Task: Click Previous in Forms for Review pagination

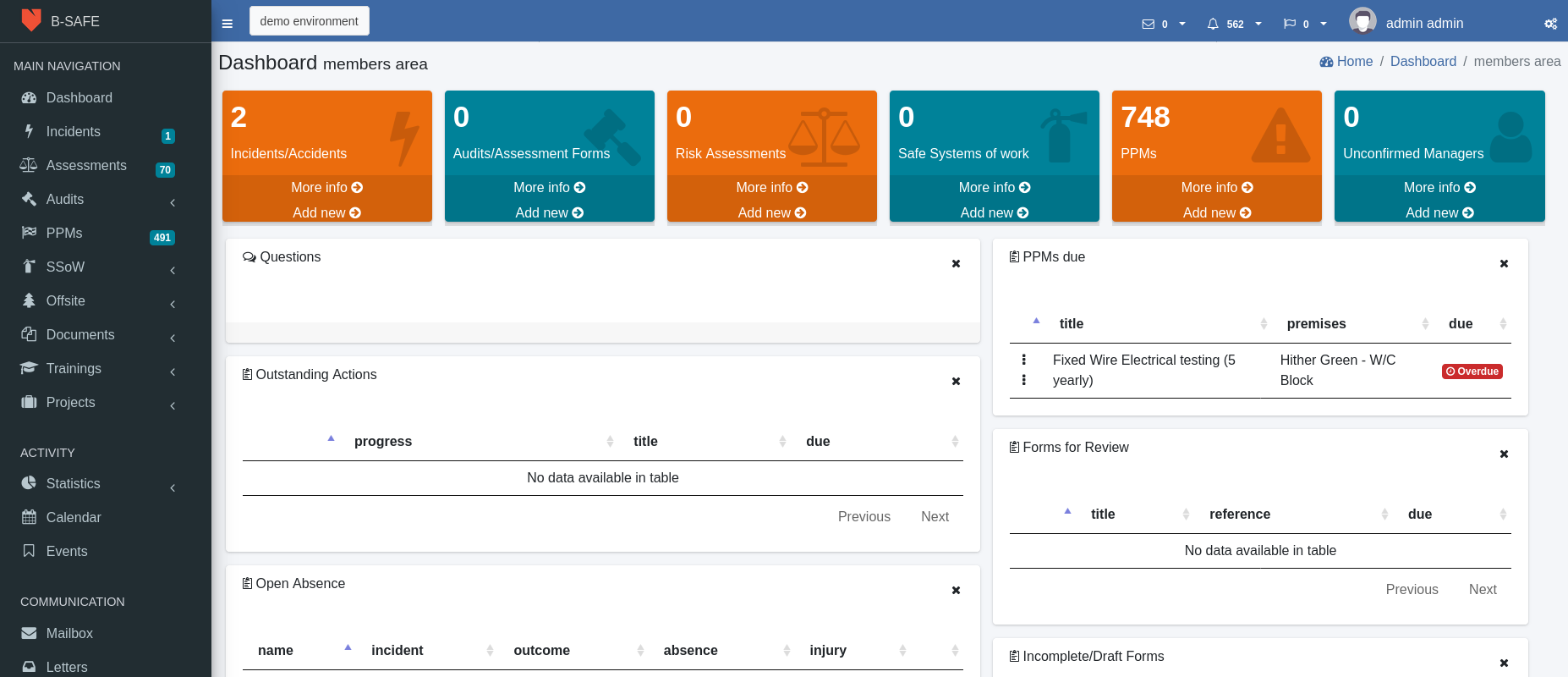Action: click(x=1412, y=589)
